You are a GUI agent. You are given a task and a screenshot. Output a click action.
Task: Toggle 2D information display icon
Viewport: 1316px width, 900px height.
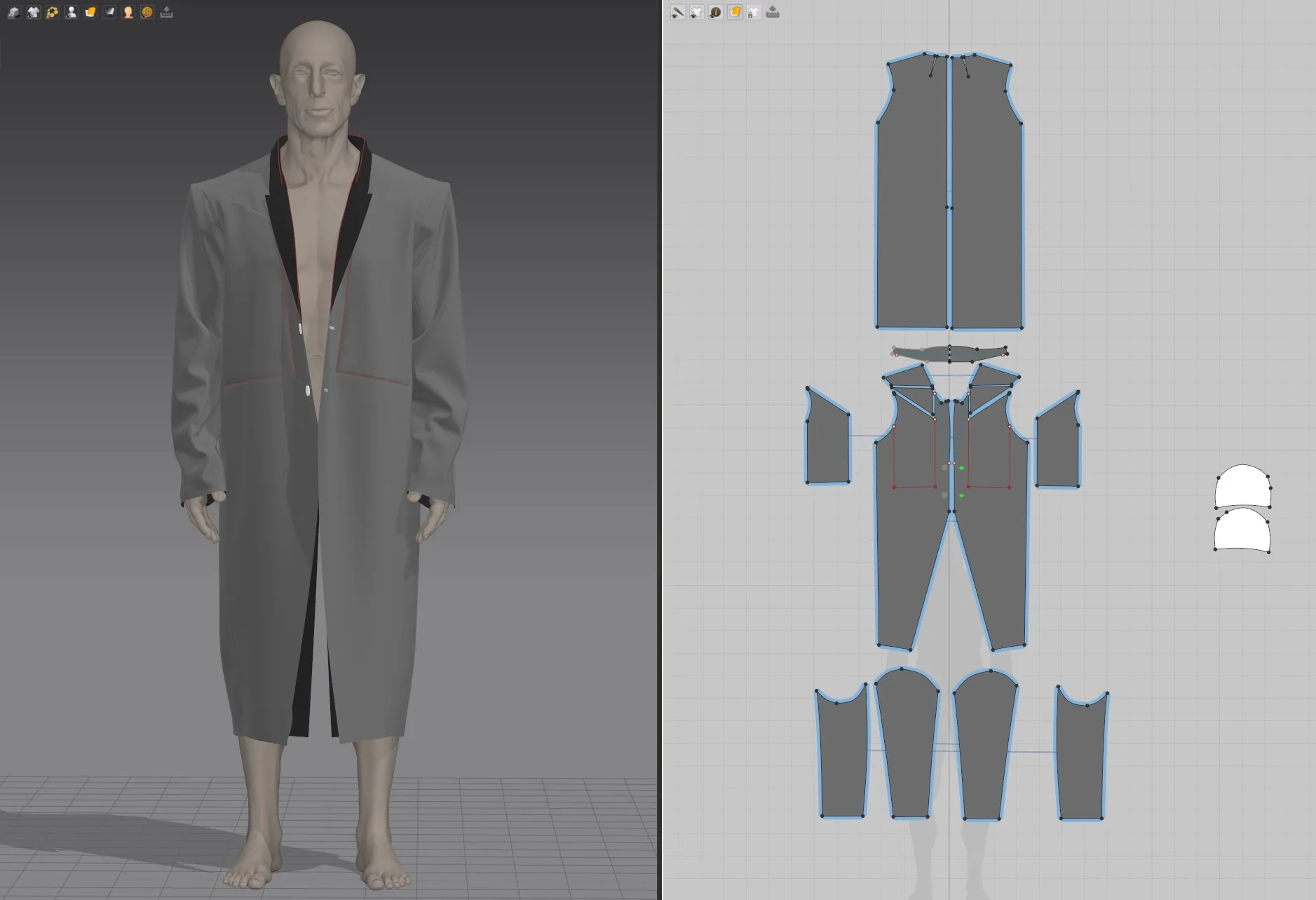(715, 12)
